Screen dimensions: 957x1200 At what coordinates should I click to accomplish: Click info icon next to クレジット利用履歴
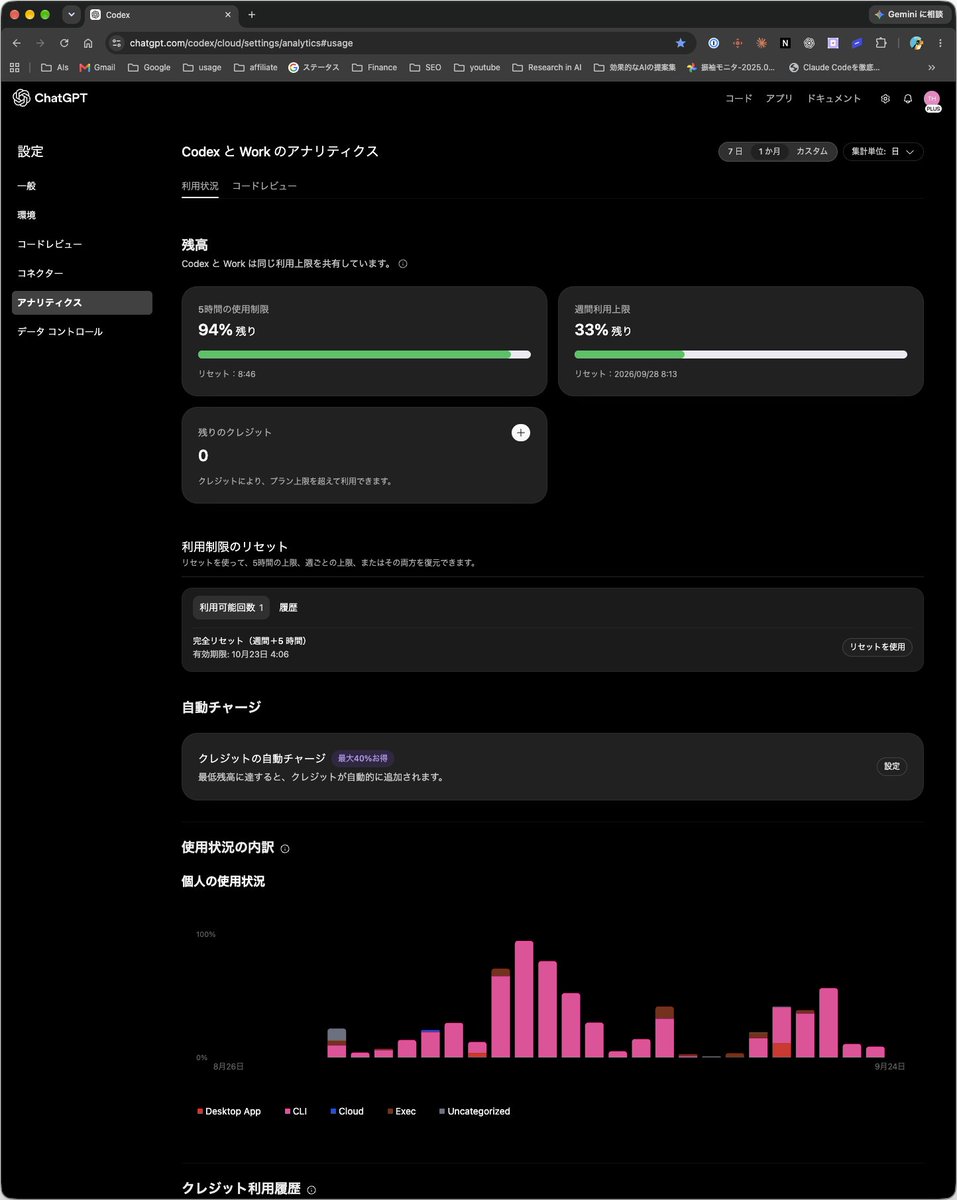click(312, 1190)
